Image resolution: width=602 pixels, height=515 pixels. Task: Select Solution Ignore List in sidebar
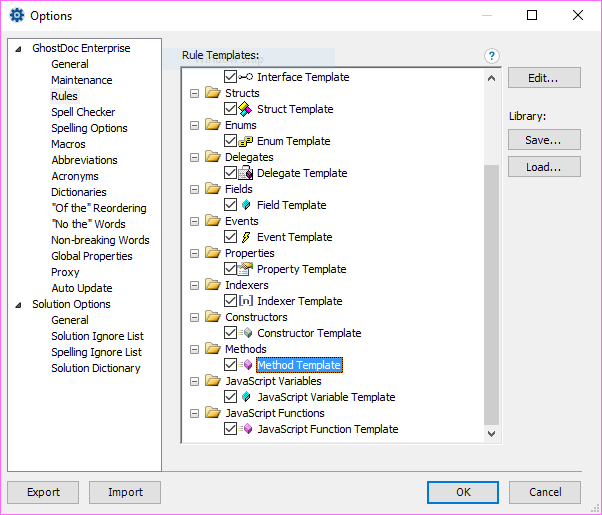(97, 336)
